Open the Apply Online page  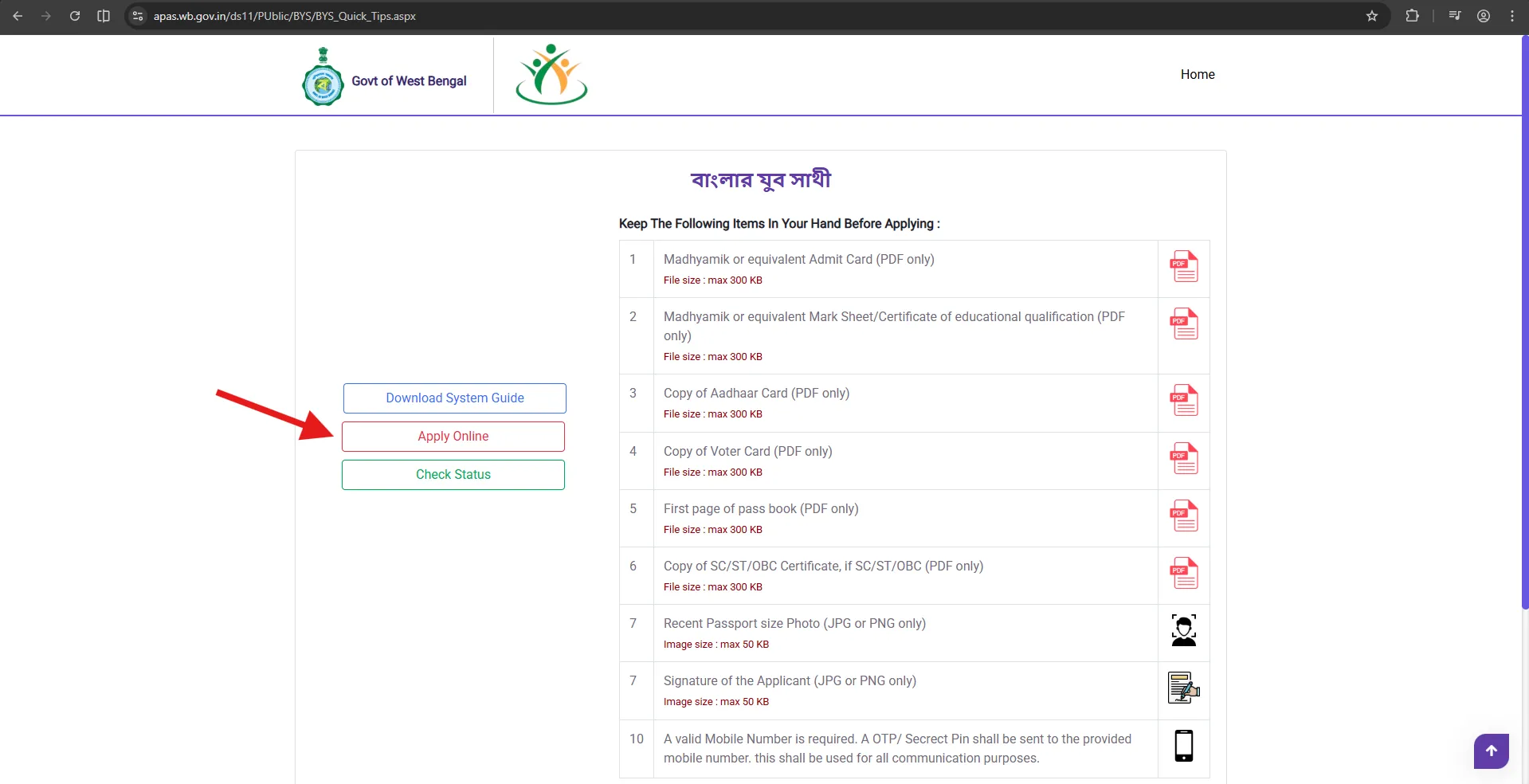coord(453,436)
